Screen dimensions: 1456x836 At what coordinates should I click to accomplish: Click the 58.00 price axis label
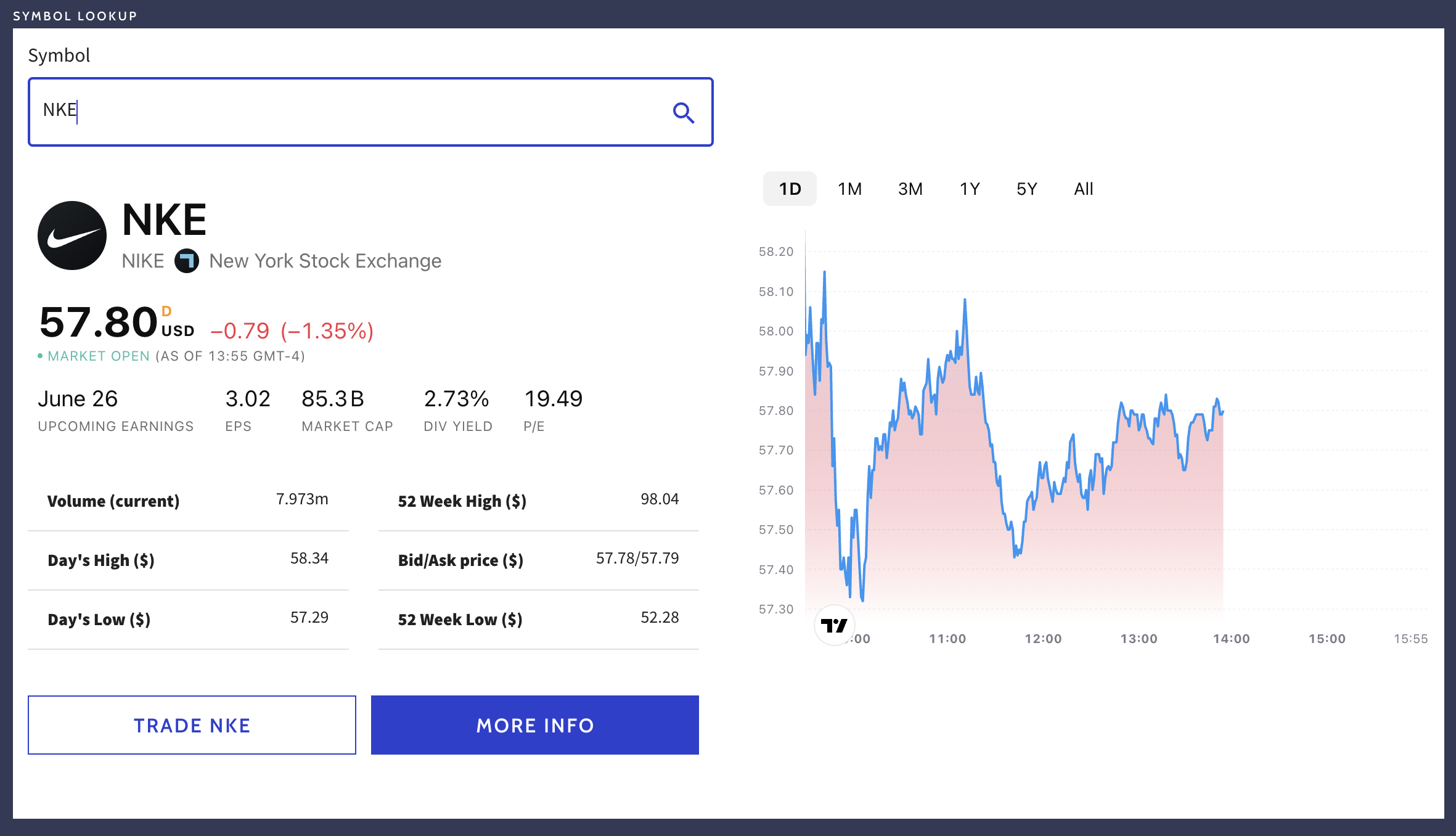tap(775, 331)
